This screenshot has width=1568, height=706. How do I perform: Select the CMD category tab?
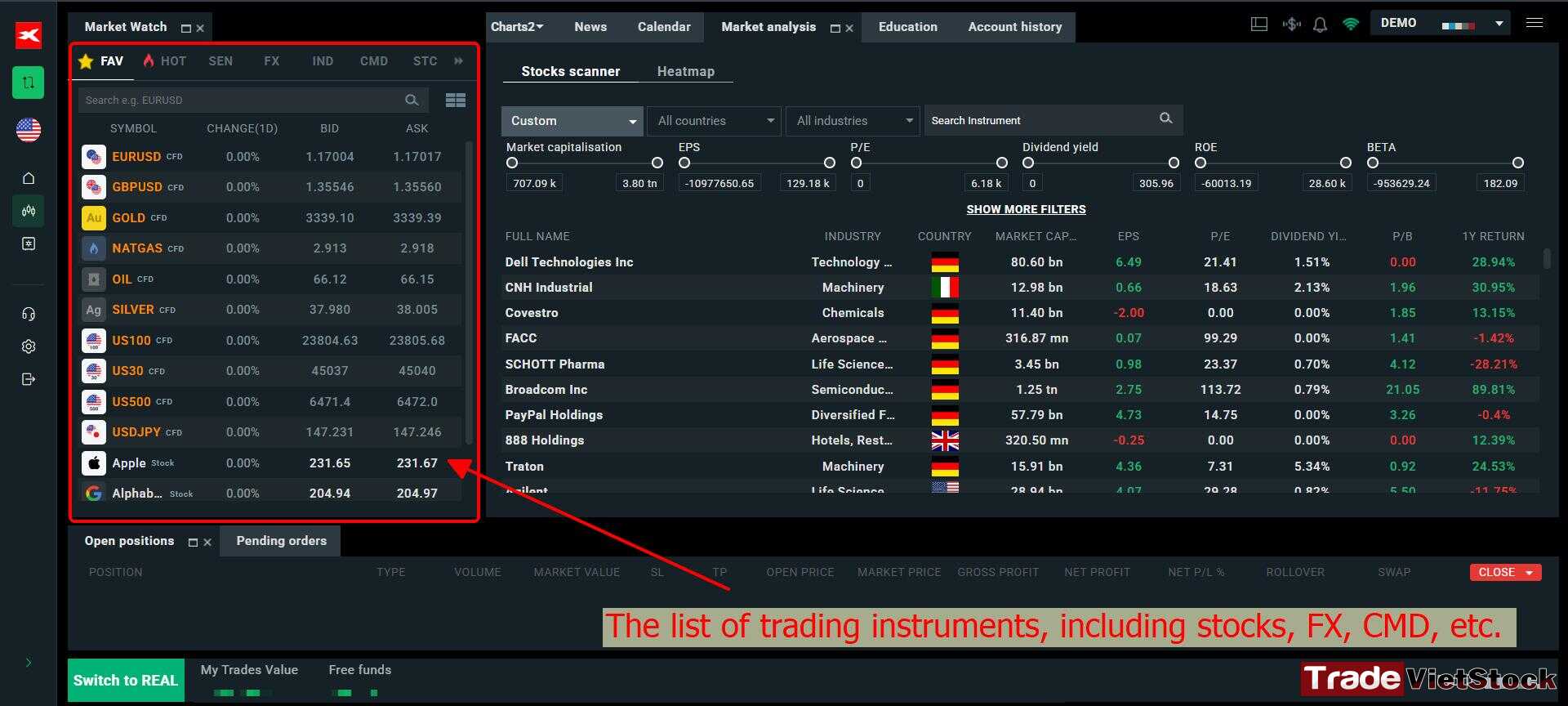[374, 61]
